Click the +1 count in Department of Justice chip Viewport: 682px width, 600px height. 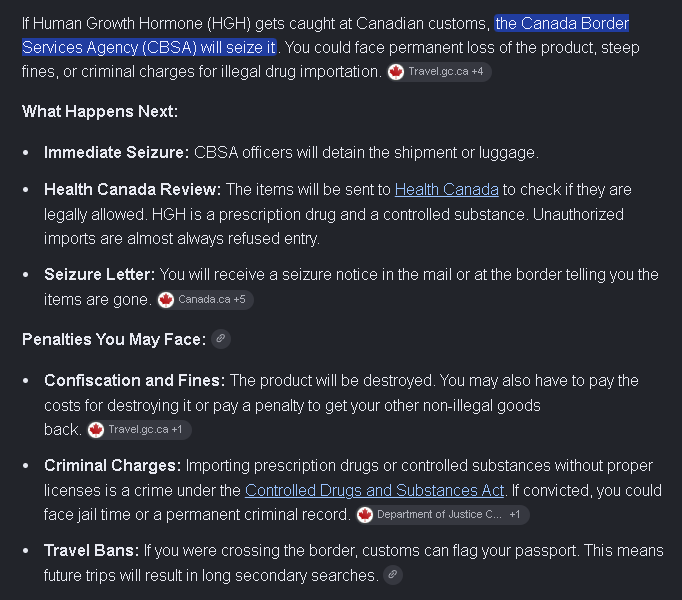pos(515,515)
